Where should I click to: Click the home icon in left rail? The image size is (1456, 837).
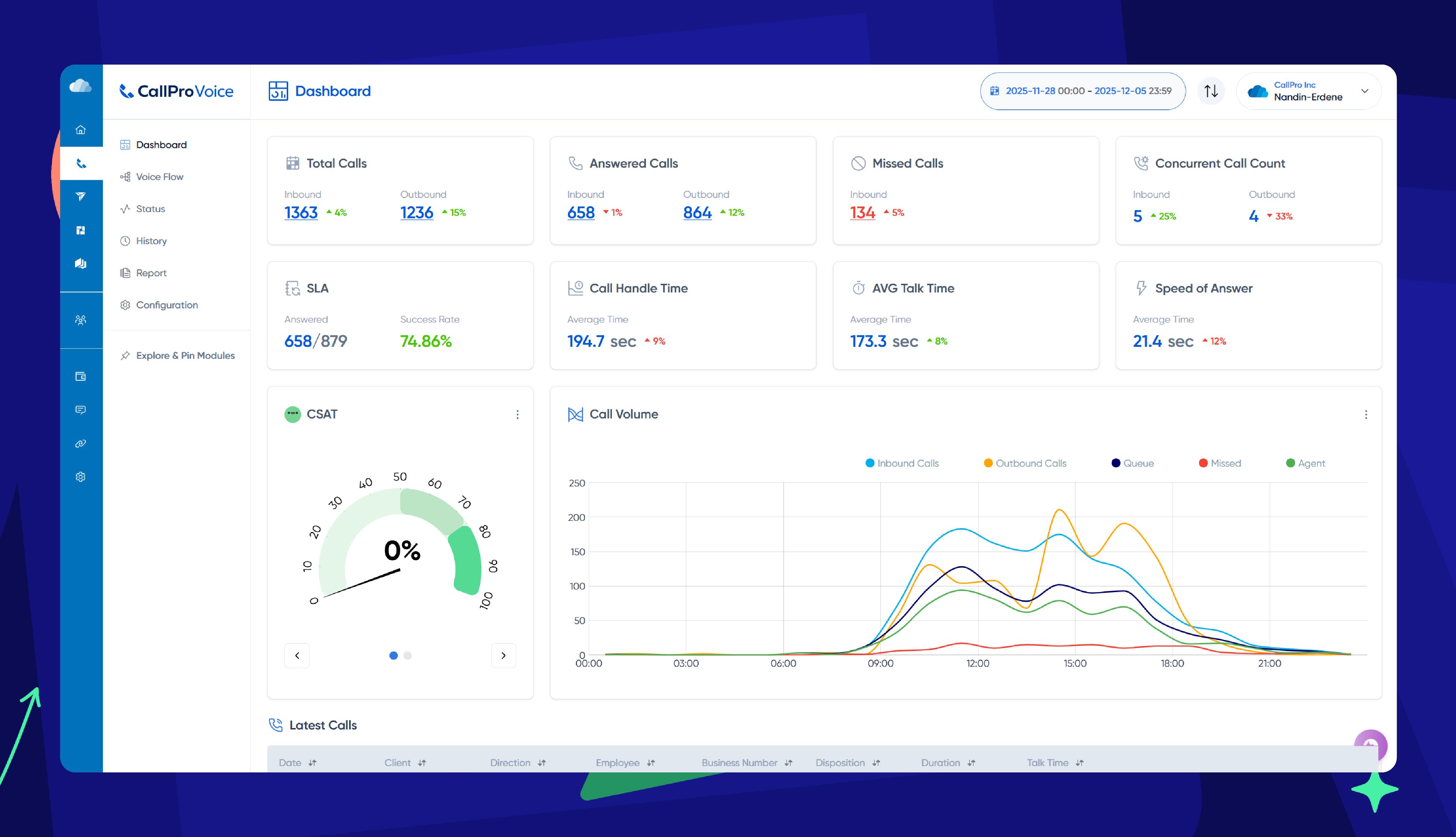click(x=81, y=130)
